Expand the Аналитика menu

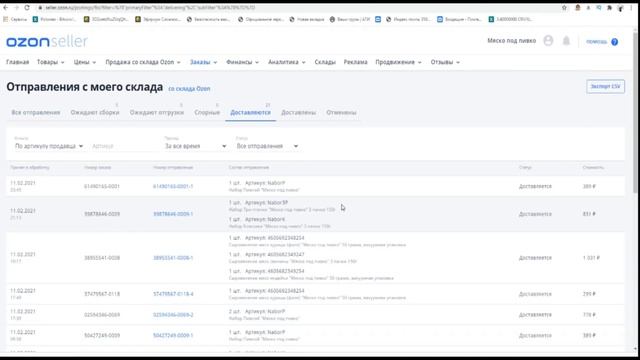point(287,62)
